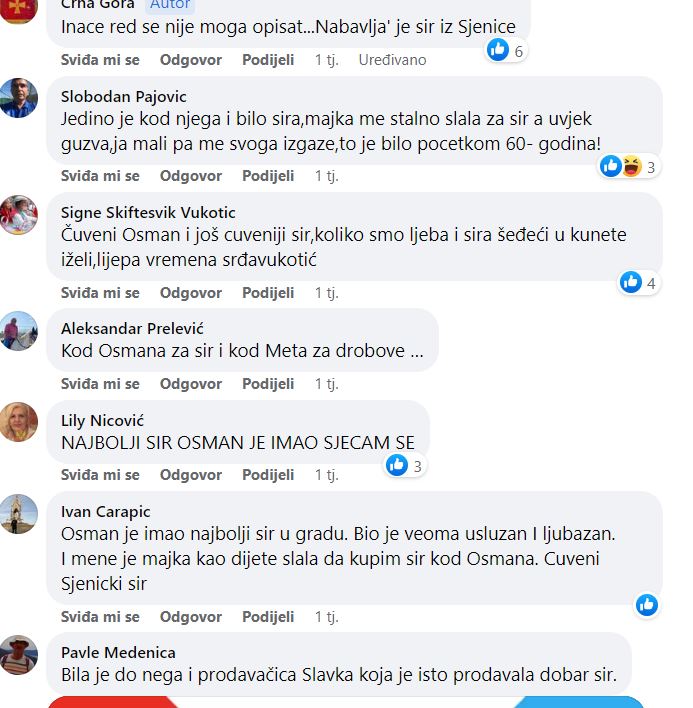View the 6 likes on Crna Gora's comment

click(506, 50)
